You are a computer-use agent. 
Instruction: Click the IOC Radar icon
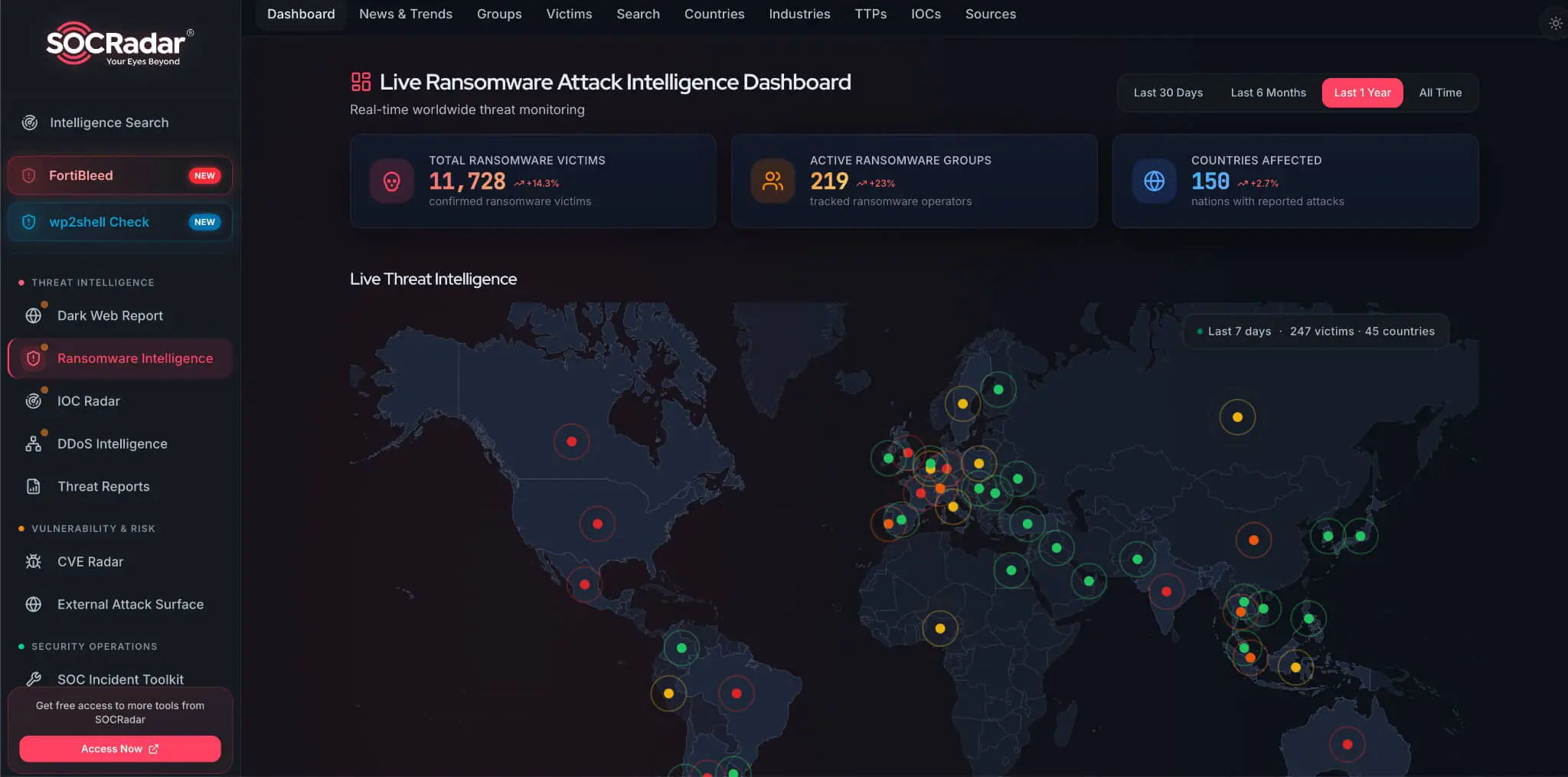tap(34, 401)
